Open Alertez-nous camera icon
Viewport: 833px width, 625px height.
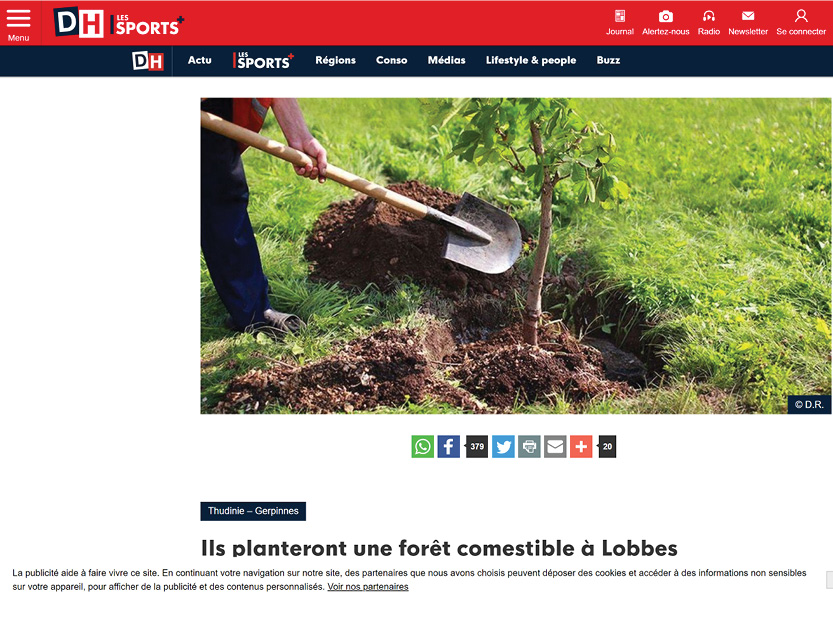pyautogui.click(x=665, y=16)
